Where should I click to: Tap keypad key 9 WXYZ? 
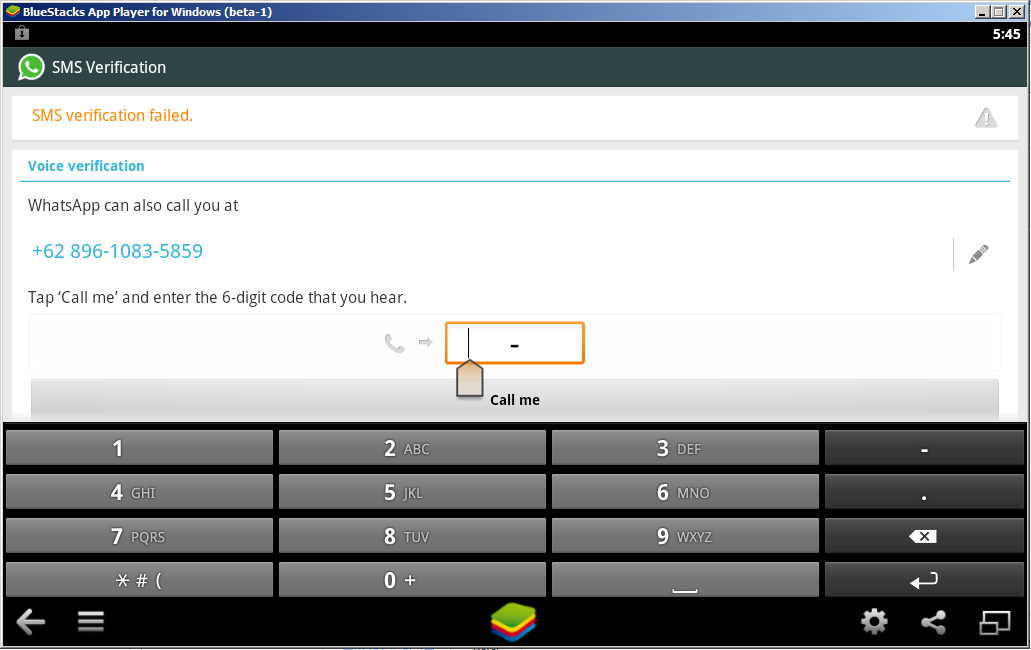pyautogui.click(x=685, y=536)
